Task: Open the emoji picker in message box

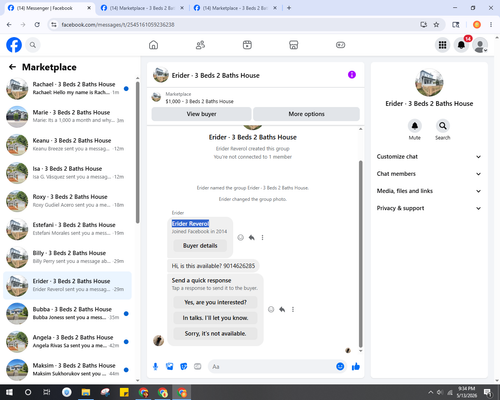Action: pyautogui.click(x=340, y=367)
